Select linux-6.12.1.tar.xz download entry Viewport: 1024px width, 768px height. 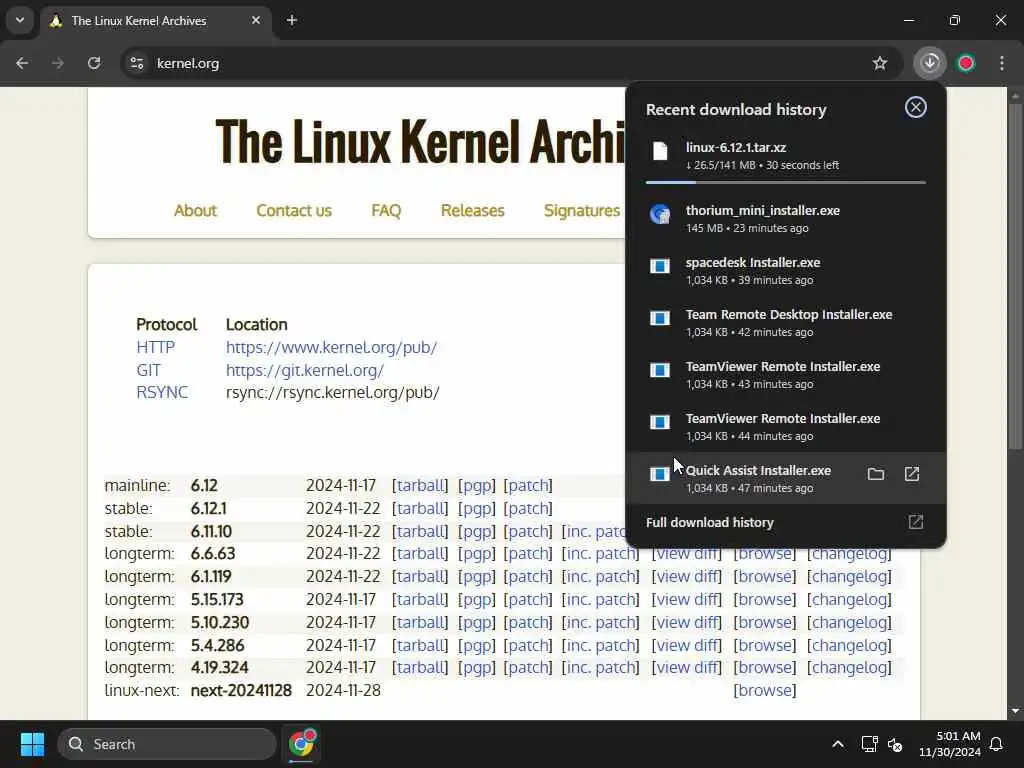pyautogui.click(x=786, y=156)
